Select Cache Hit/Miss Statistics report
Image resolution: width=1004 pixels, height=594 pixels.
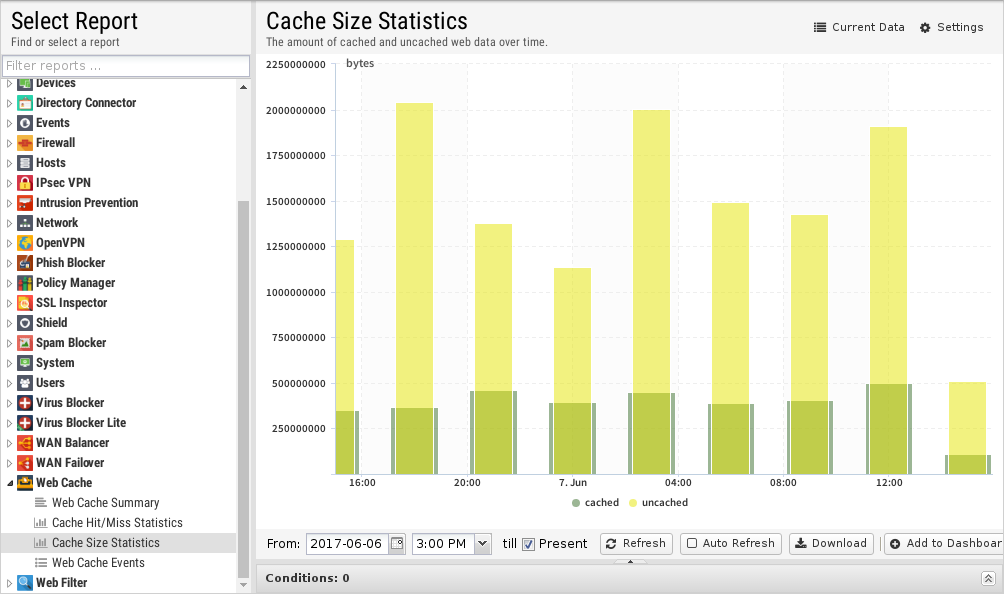pyautogui.click(x=117, y=523)
